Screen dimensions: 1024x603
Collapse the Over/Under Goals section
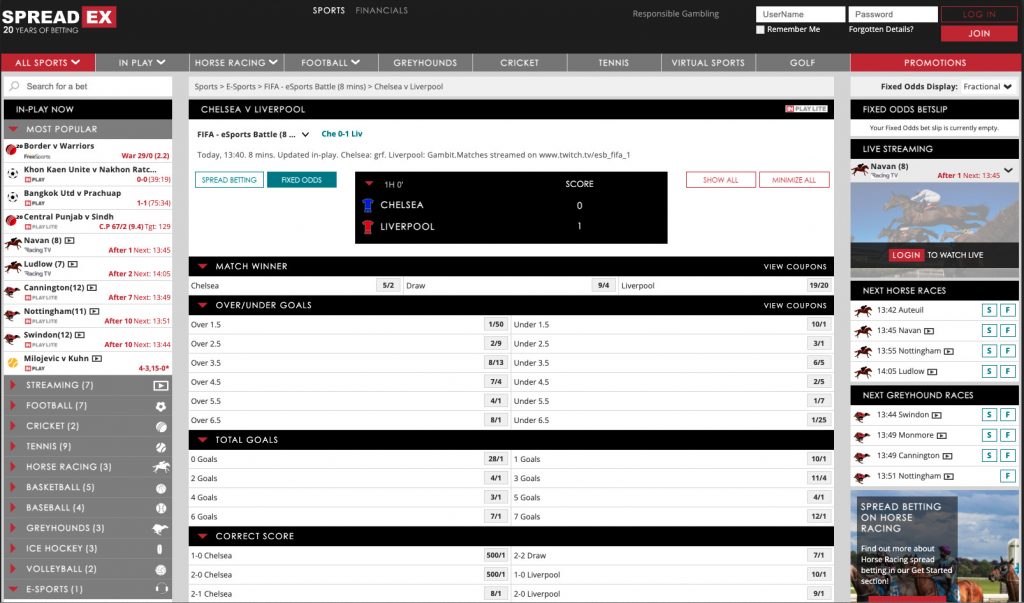pos(203,305)
